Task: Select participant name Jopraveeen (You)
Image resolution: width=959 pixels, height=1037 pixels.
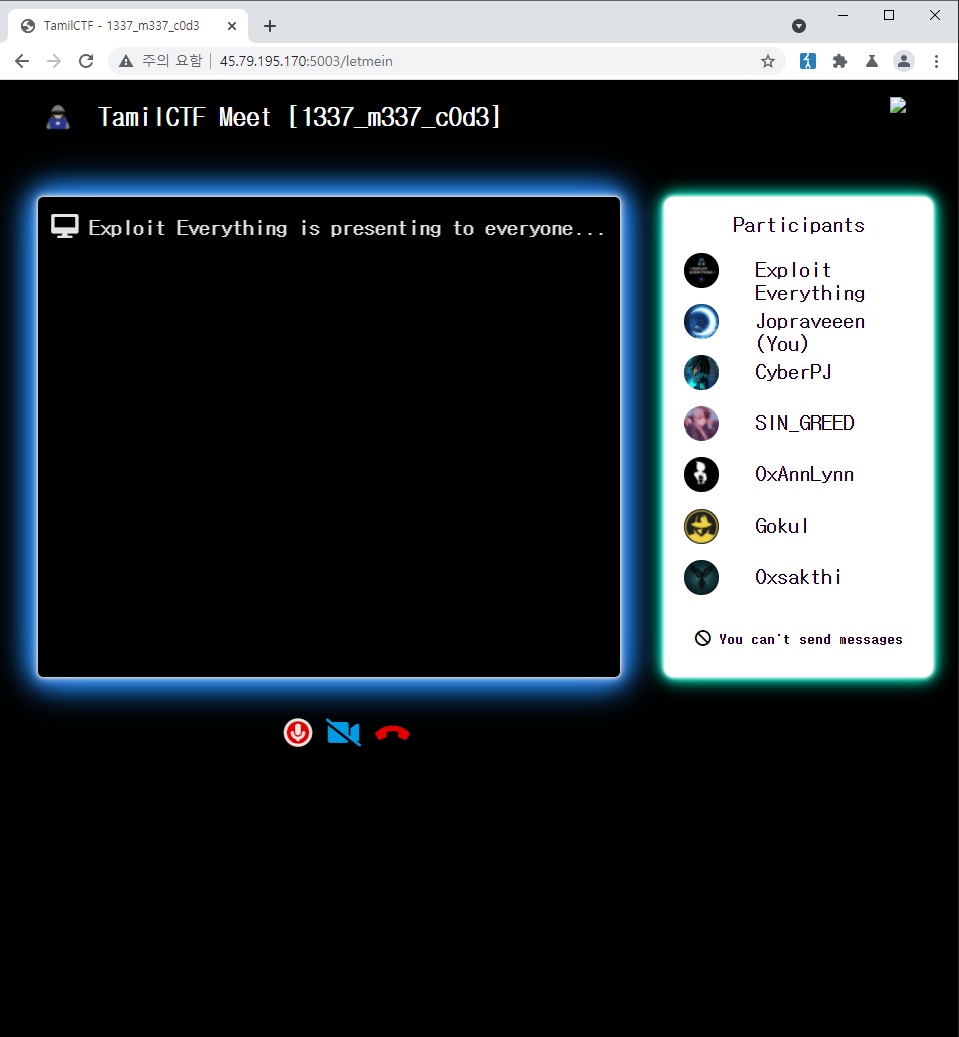Action: click(x=810, y=333)
